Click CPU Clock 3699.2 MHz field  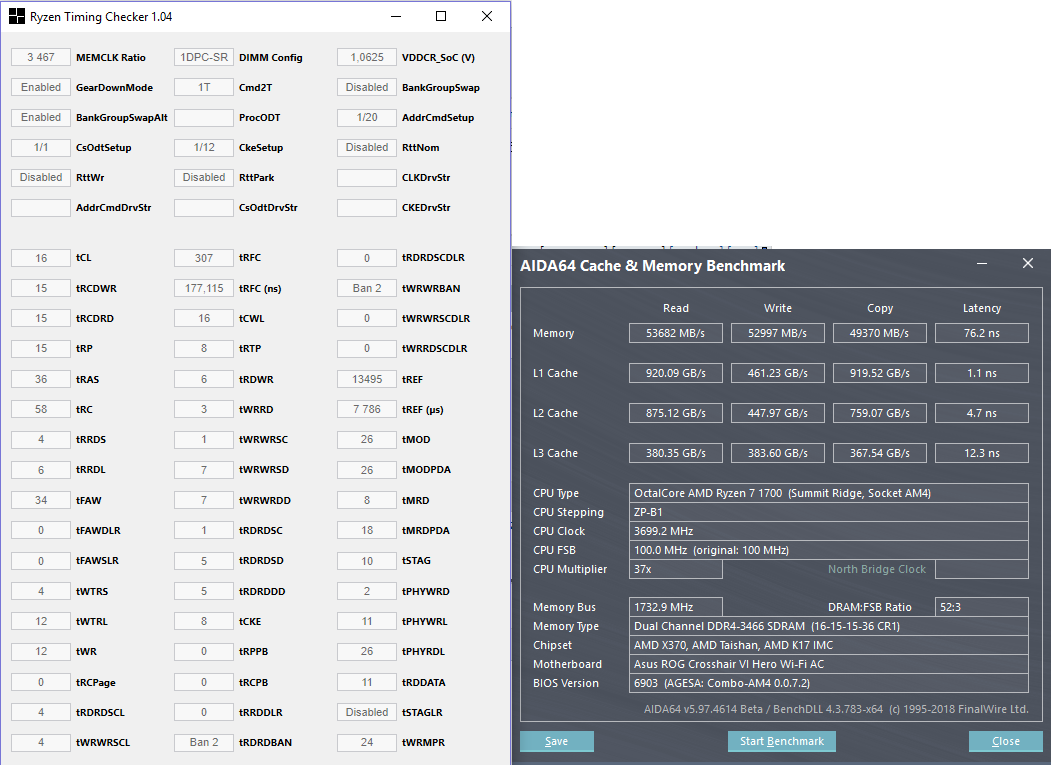[x=828, y=531]
